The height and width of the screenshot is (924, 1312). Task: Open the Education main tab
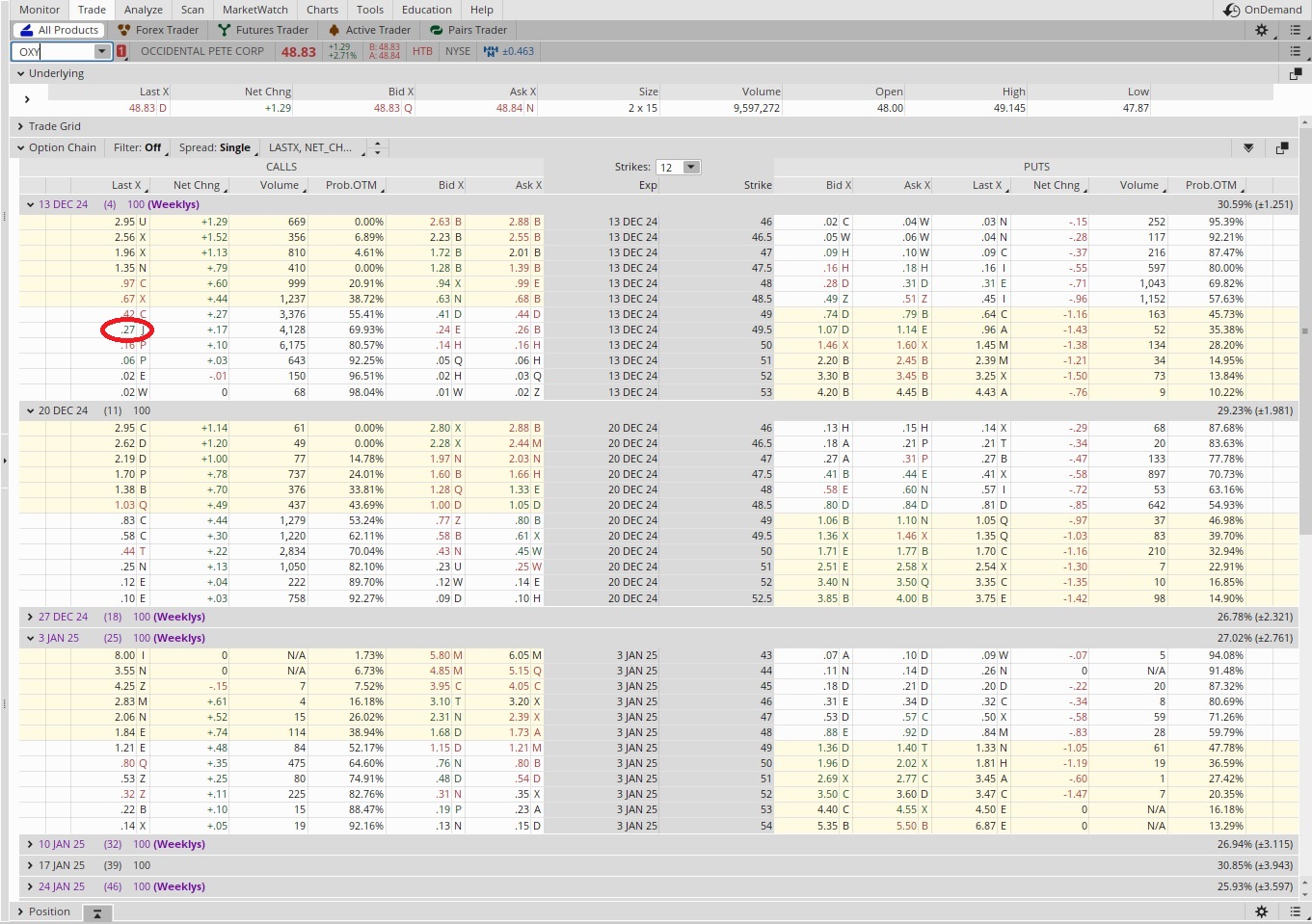click(x=427, y=10)
